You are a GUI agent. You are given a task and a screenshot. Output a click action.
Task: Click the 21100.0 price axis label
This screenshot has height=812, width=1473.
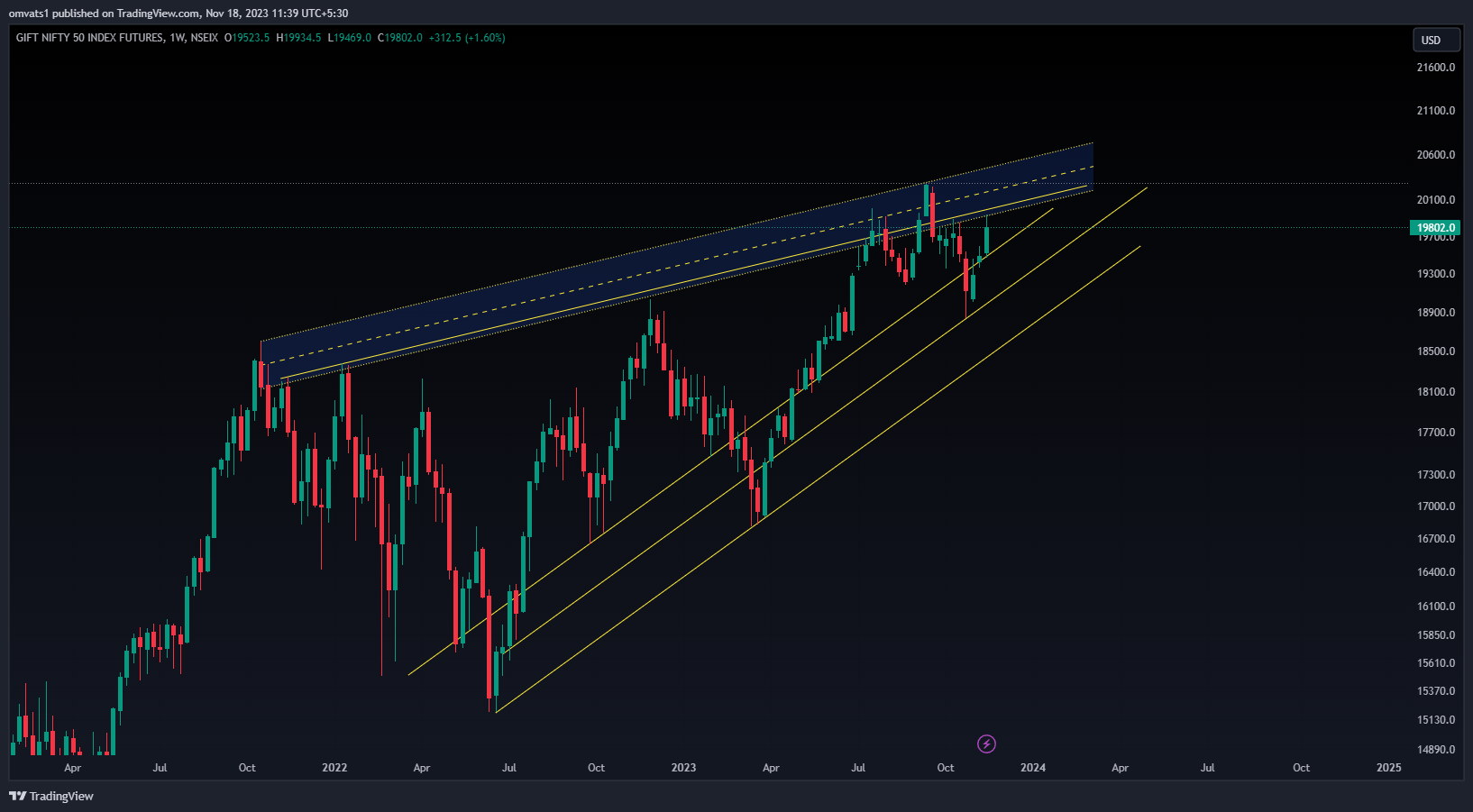(x=1436, y=111)
